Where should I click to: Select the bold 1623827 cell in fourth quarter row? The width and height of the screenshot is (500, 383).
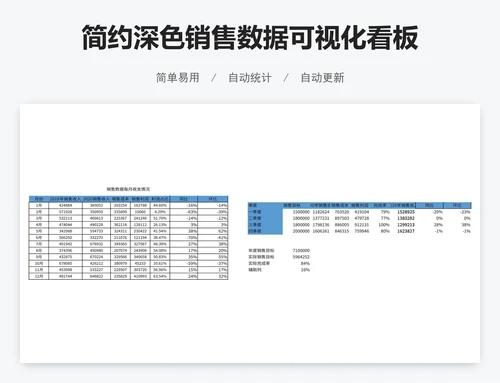pos(406,231)
